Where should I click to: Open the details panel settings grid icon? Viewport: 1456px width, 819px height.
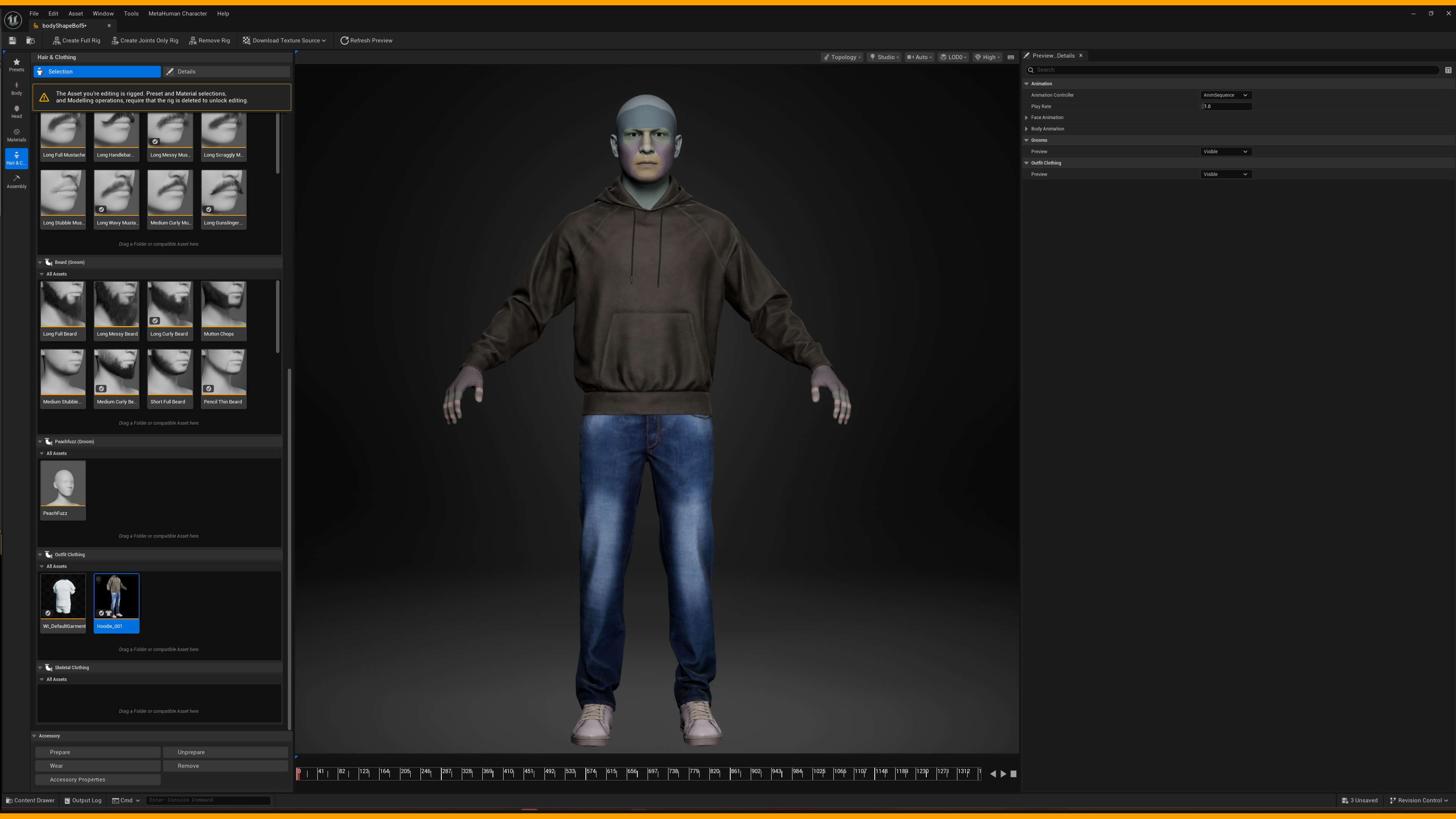1448,70
